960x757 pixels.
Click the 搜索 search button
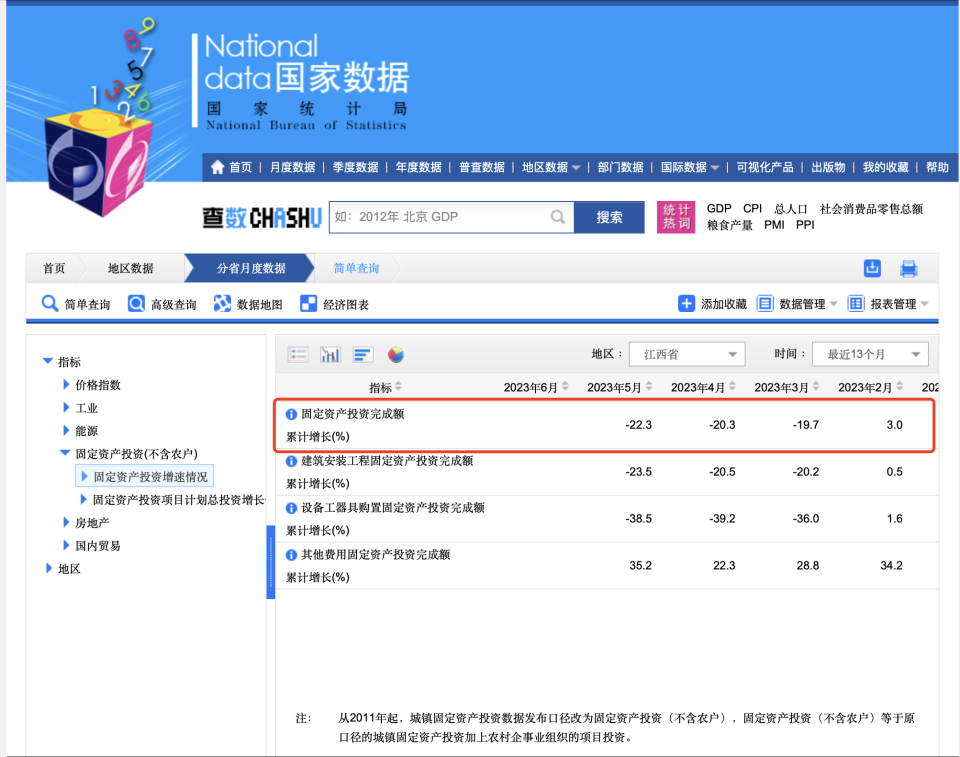click(609, 217)
